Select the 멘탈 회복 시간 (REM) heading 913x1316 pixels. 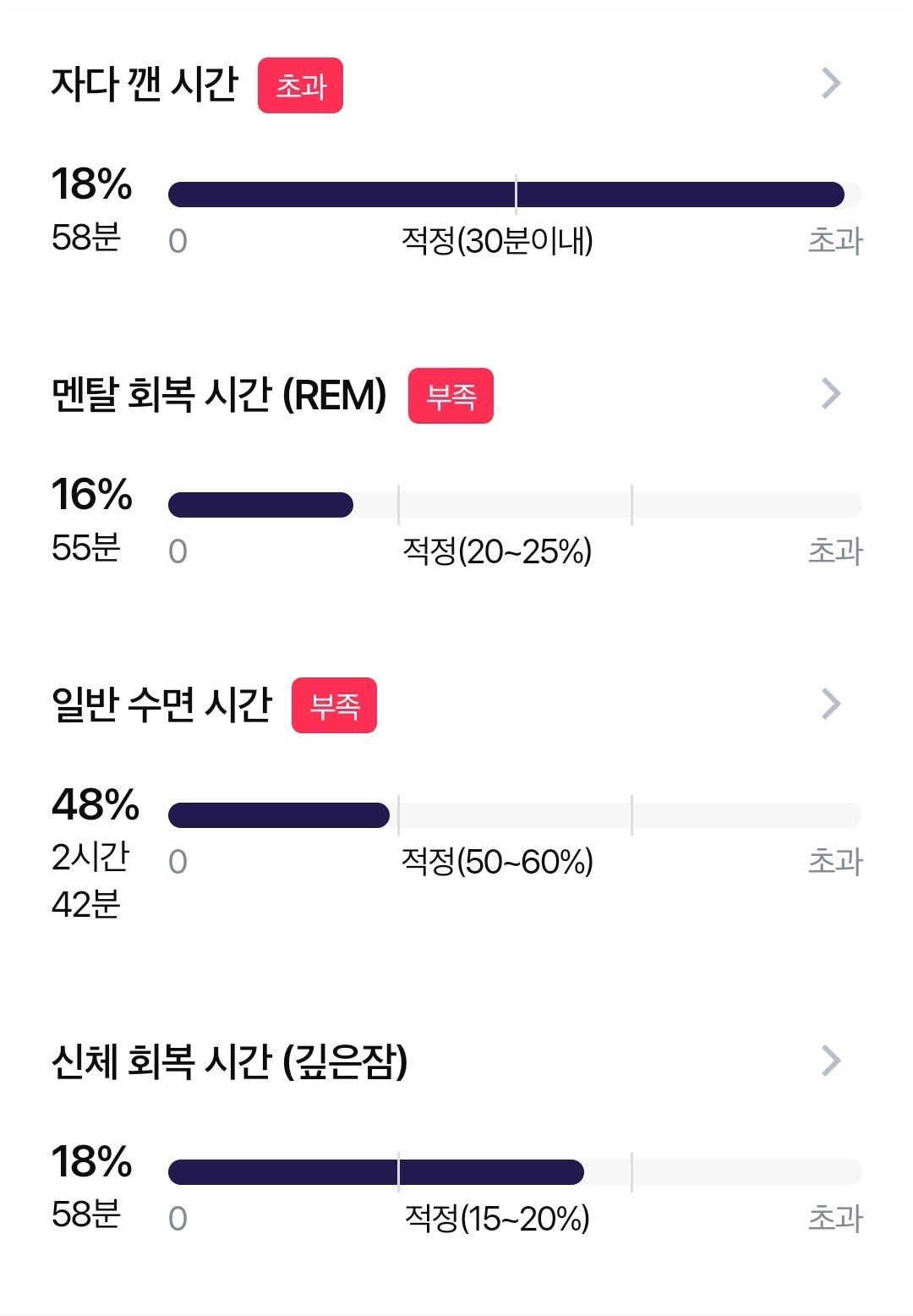219,395
